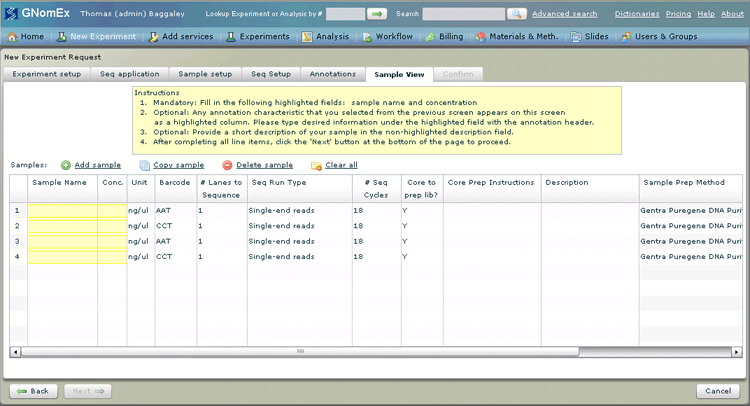The image size is (750, 406).
Task: Click the Sample Name cell in row 1
Action: [x=63, y=210]
